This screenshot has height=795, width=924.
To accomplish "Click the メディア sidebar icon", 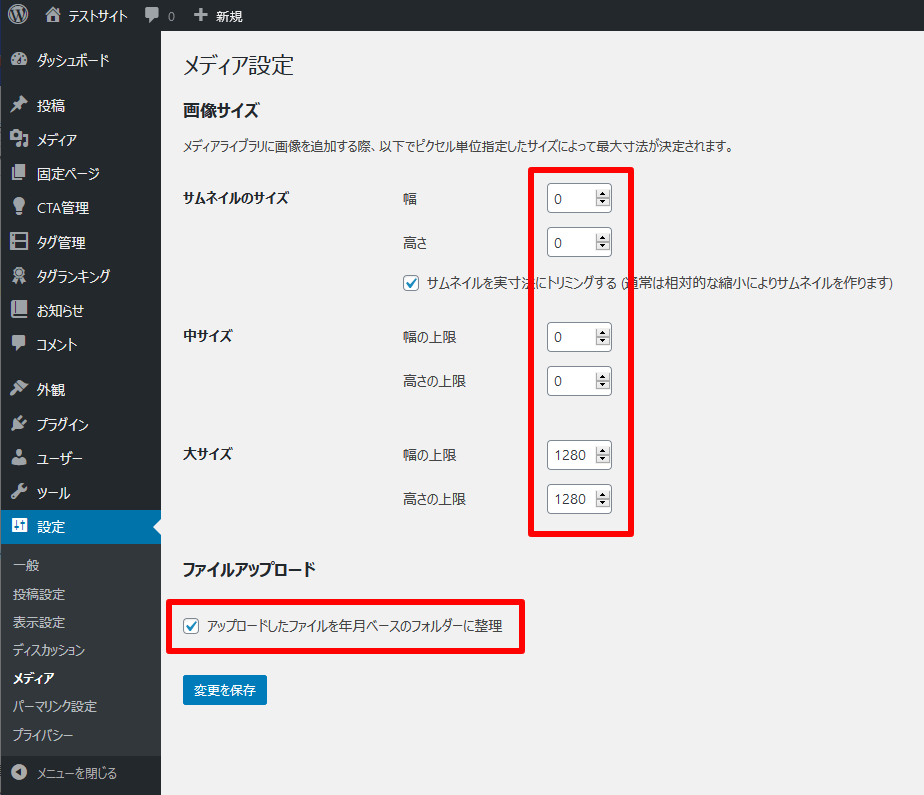I will click(19, 138).
